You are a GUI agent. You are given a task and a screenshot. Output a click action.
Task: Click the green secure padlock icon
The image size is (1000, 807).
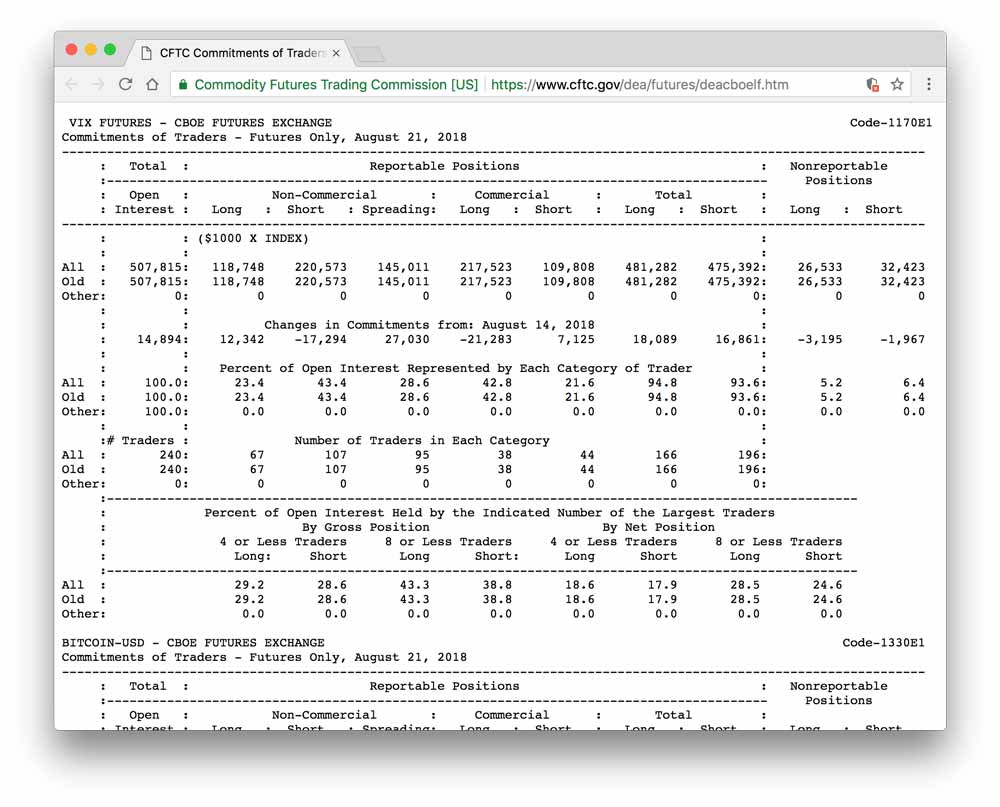[x=183, y=84]
